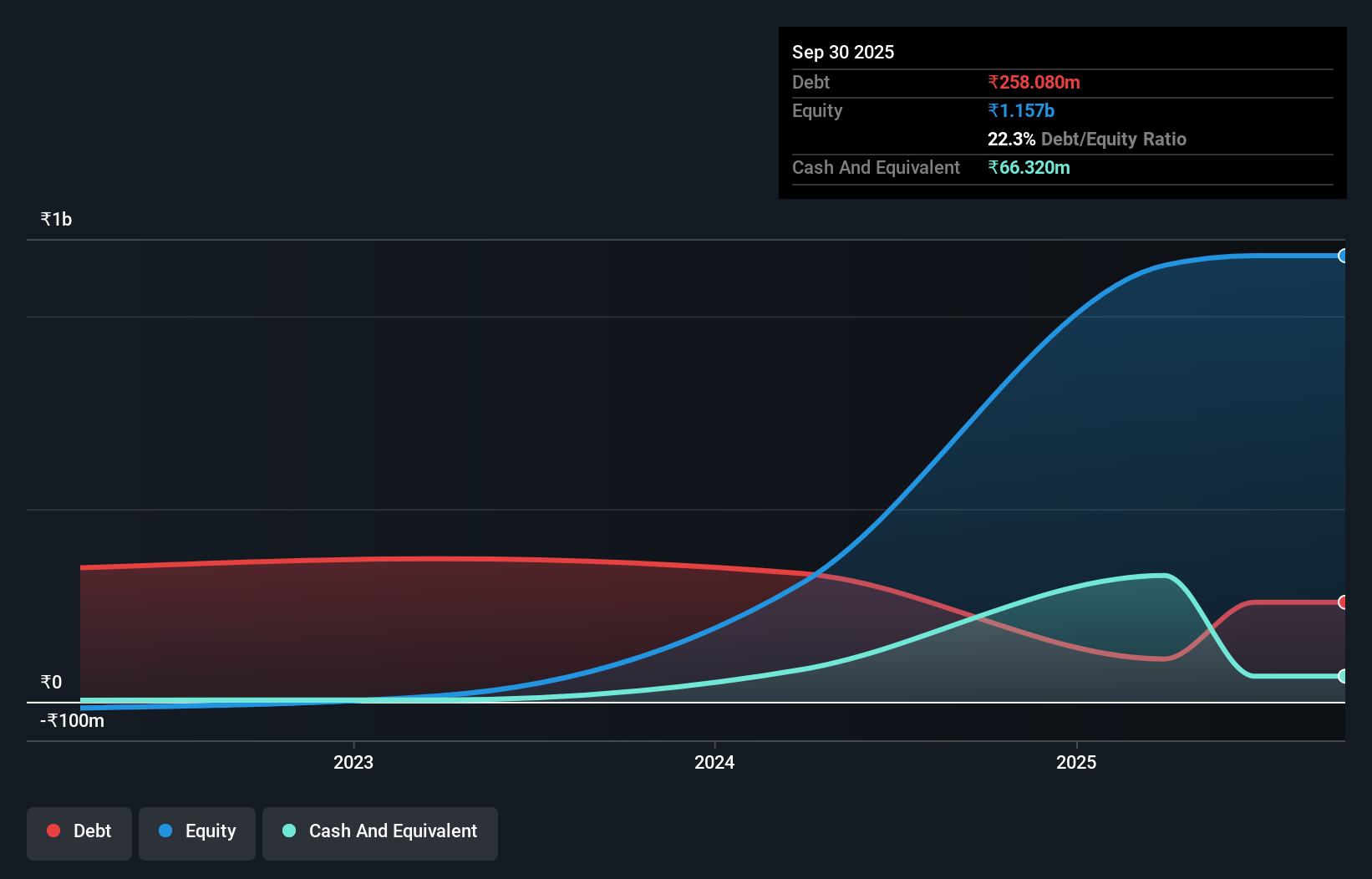Expand the Cash And Equivalent tooltip row
Viewport: 1372px width, 879px height.
pyautogui.click(x=876, y=167)
